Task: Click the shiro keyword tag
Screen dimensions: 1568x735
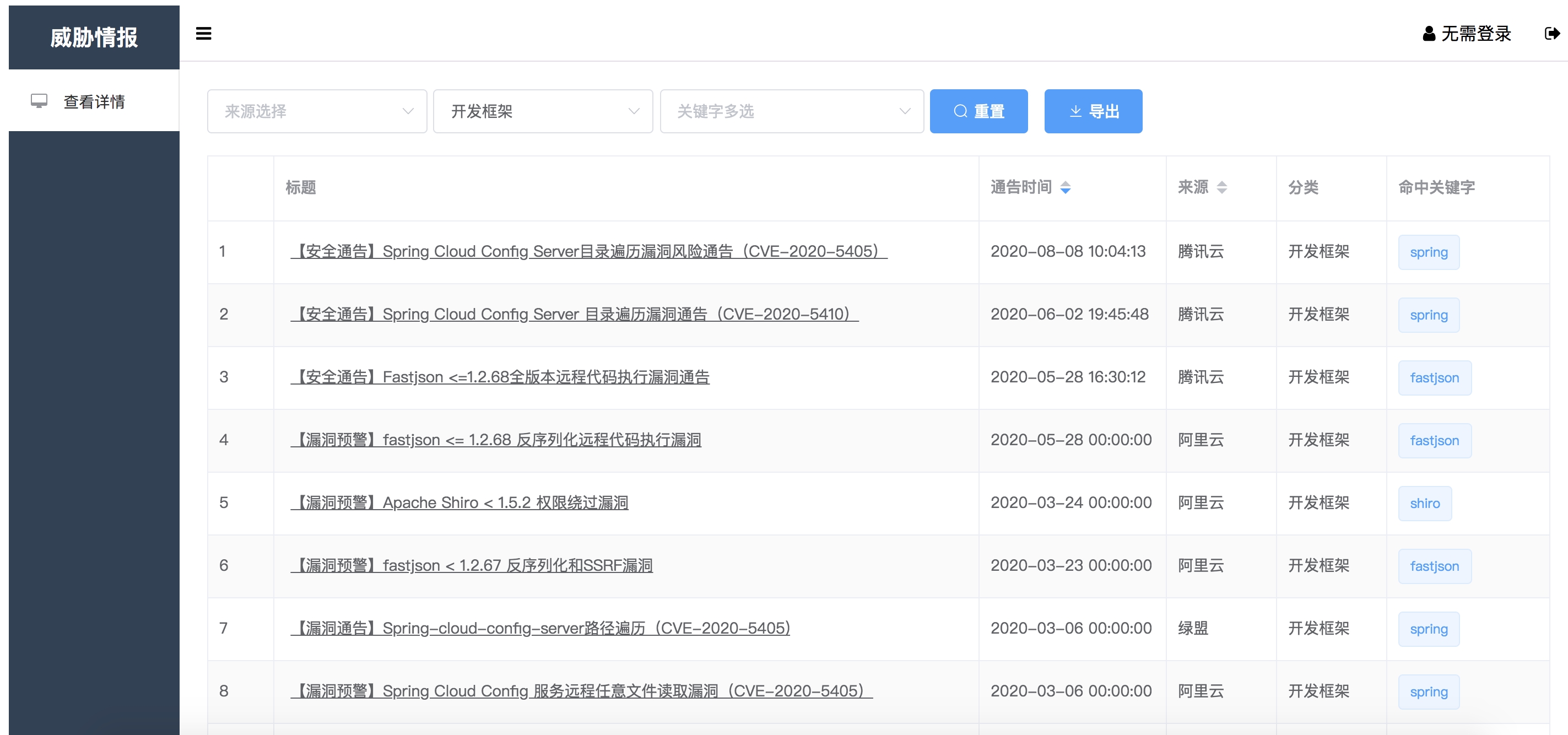Action: coord(1424,503)
